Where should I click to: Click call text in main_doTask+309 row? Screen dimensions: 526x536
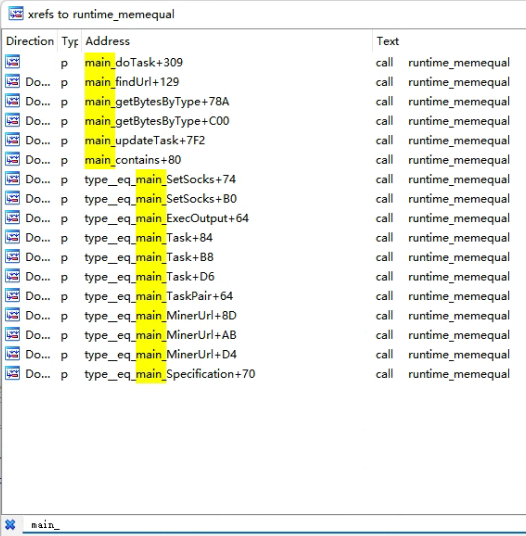[384, 63]
